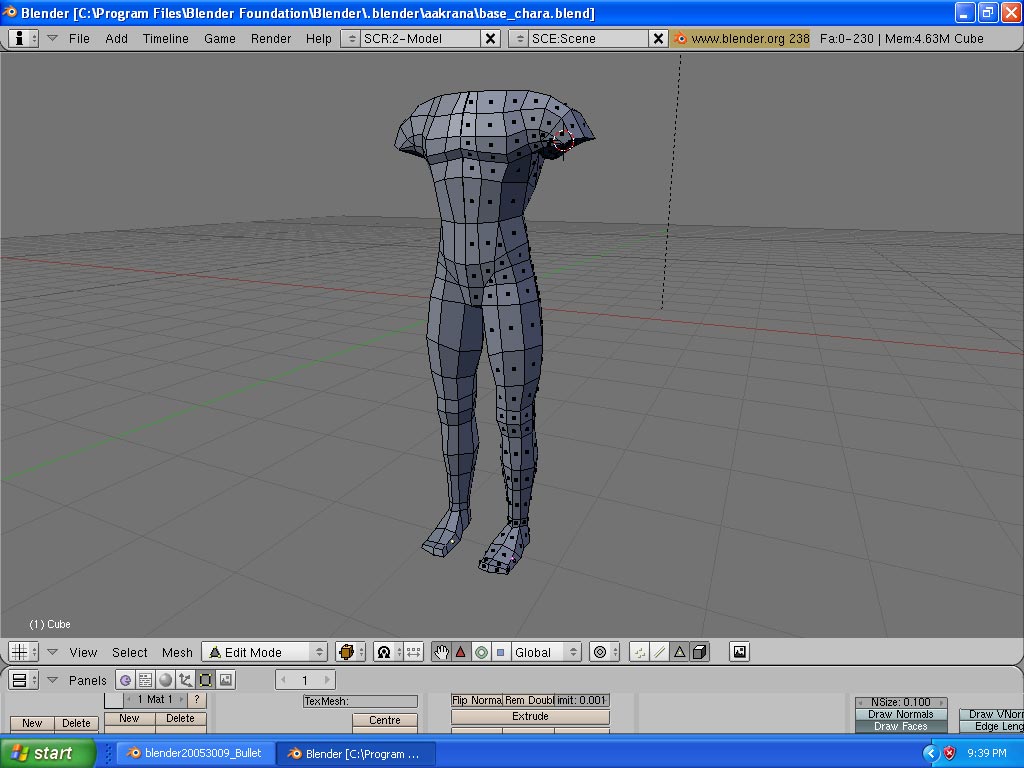1024x768 pixels.
Task: Switch to blender20053009_Bullet taskbar window
Action: coord(195,753)
